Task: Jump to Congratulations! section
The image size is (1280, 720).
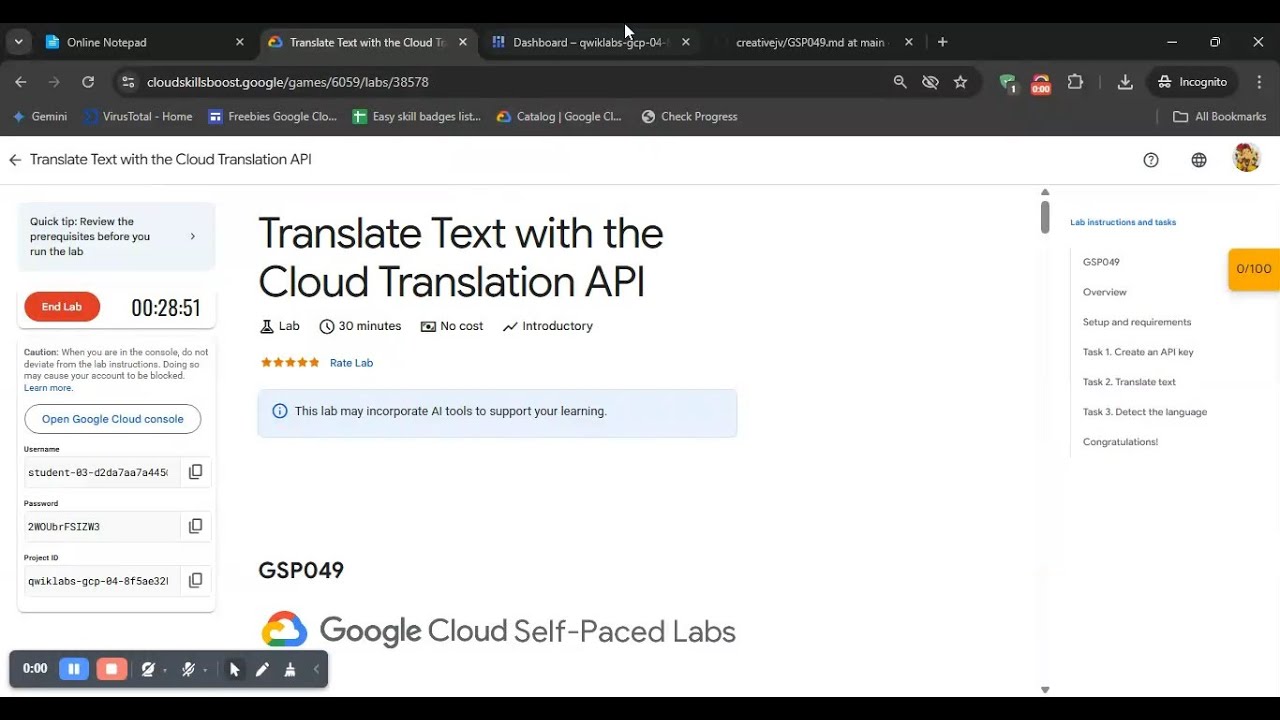Action: (x=1120, y=442)
